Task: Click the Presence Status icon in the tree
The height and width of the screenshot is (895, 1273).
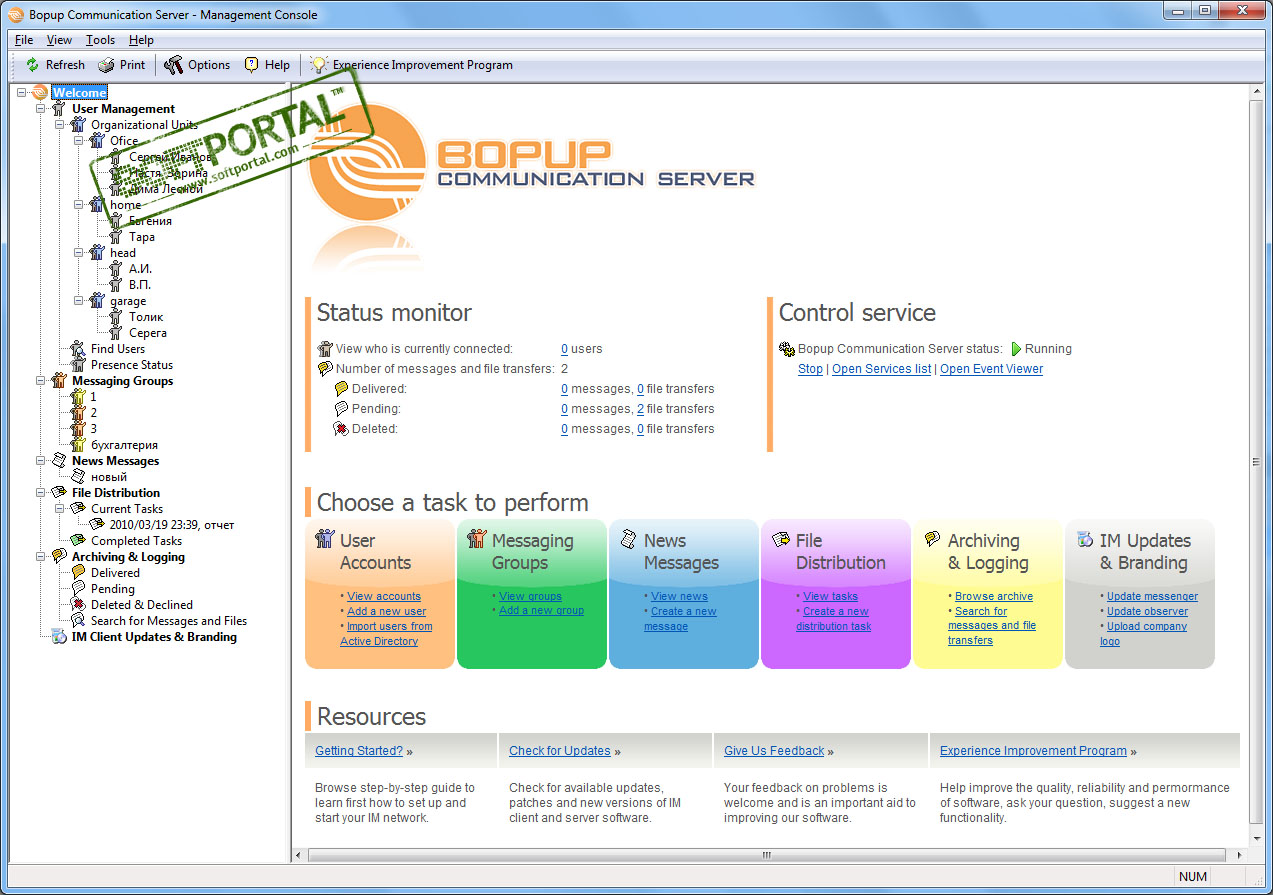Action: click(78, 365)
